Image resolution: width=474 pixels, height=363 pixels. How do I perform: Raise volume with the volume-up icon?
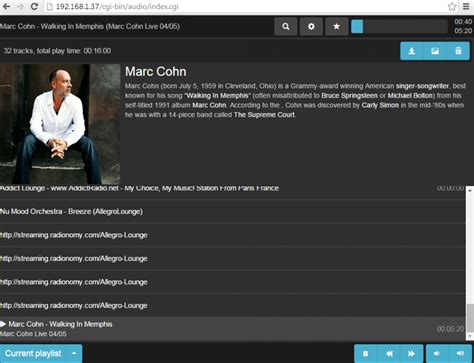point(460,354)
